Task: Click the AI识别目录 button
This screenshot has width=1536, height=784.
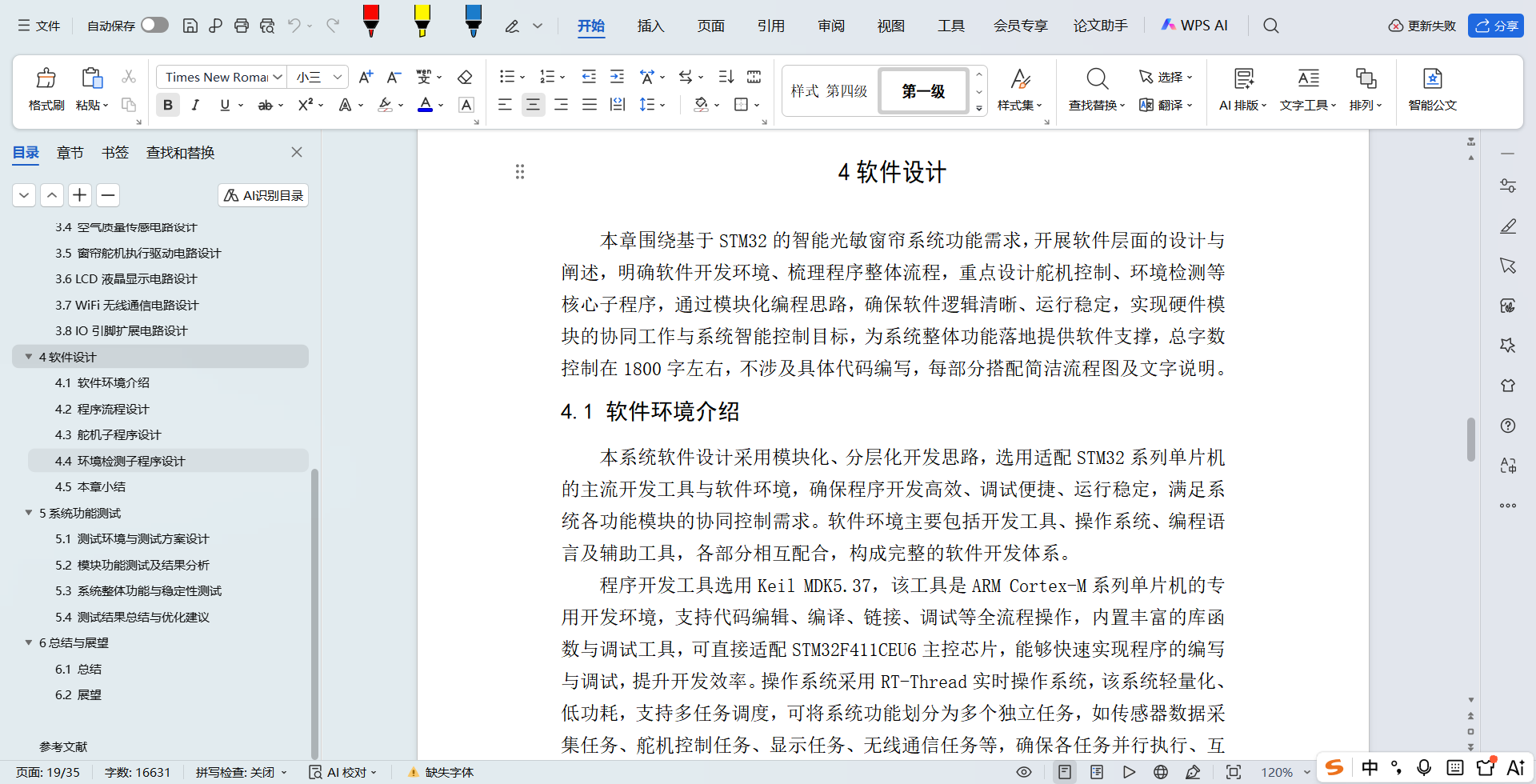Action: [x=263, y=195]
